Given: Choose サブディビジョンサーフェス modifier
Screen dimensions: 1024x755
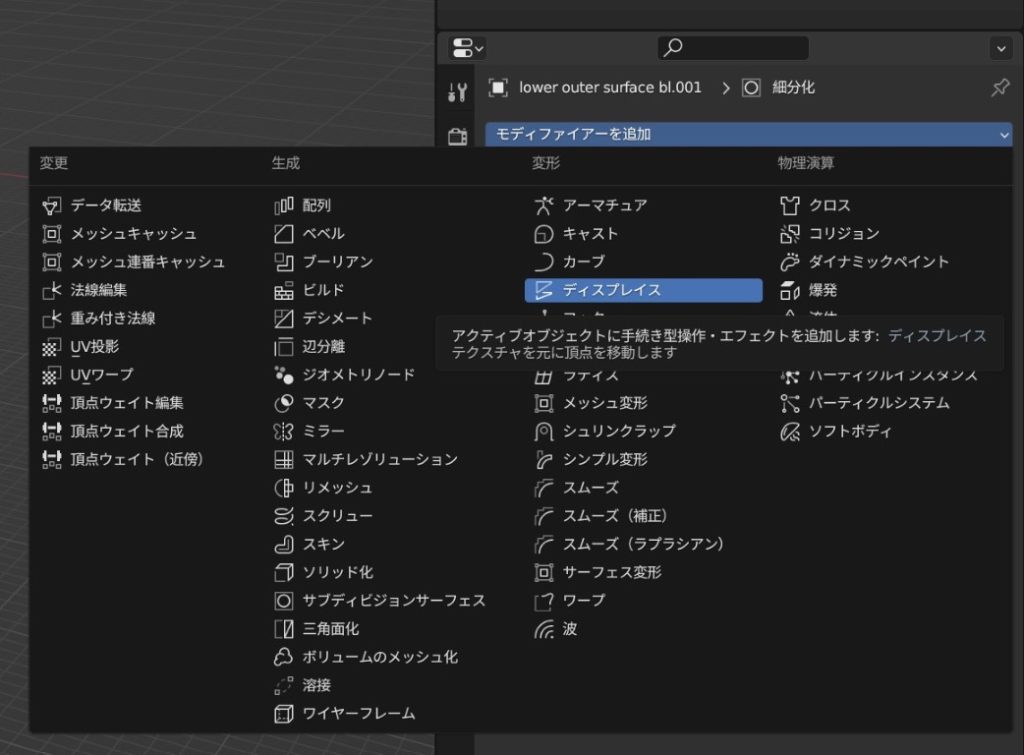Looking at the screenshot, I should click(x=393, y=601).
